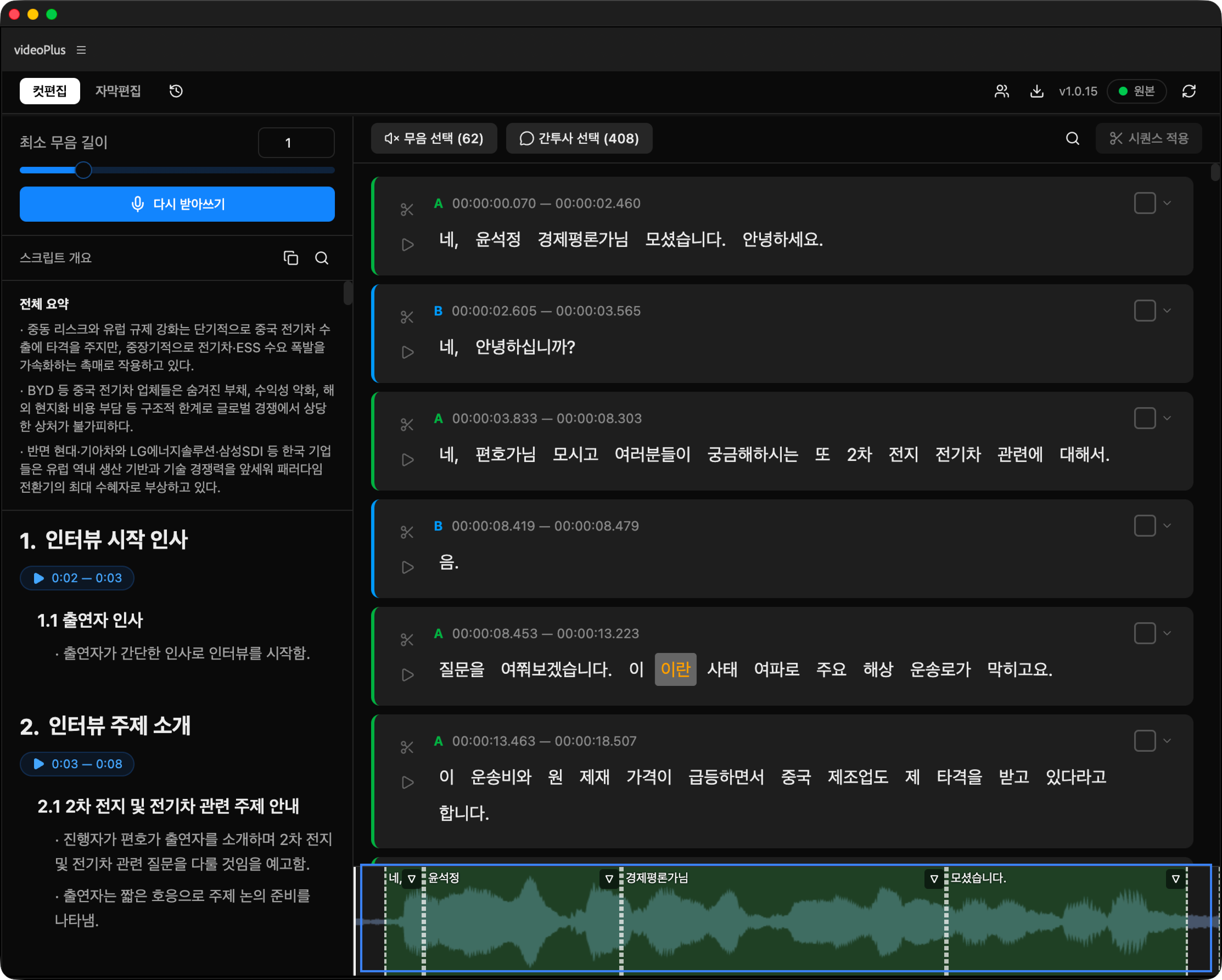This screenshot has height=980, width=1222.
Task: Check the box for segment 00:00:08.453
Action: point(1144,633)
